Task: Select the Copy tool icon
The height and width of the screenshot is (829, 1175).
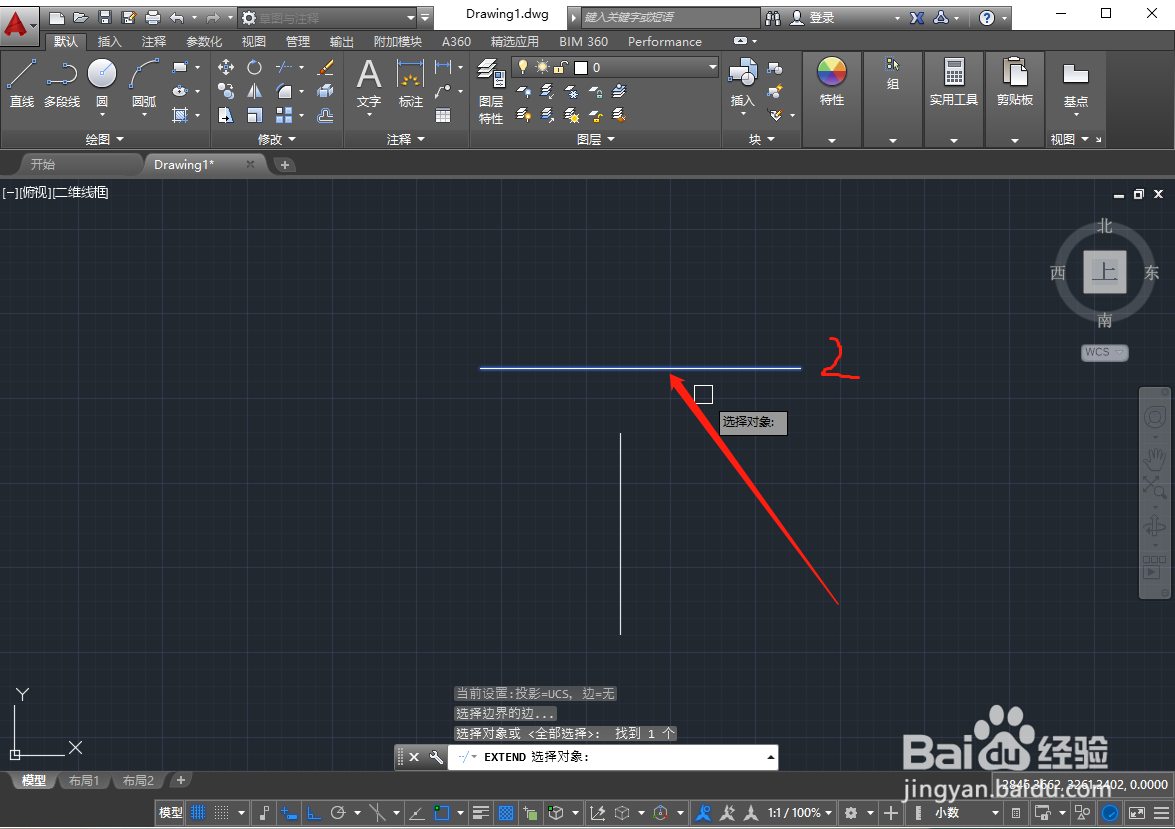Action: [226, 91]
